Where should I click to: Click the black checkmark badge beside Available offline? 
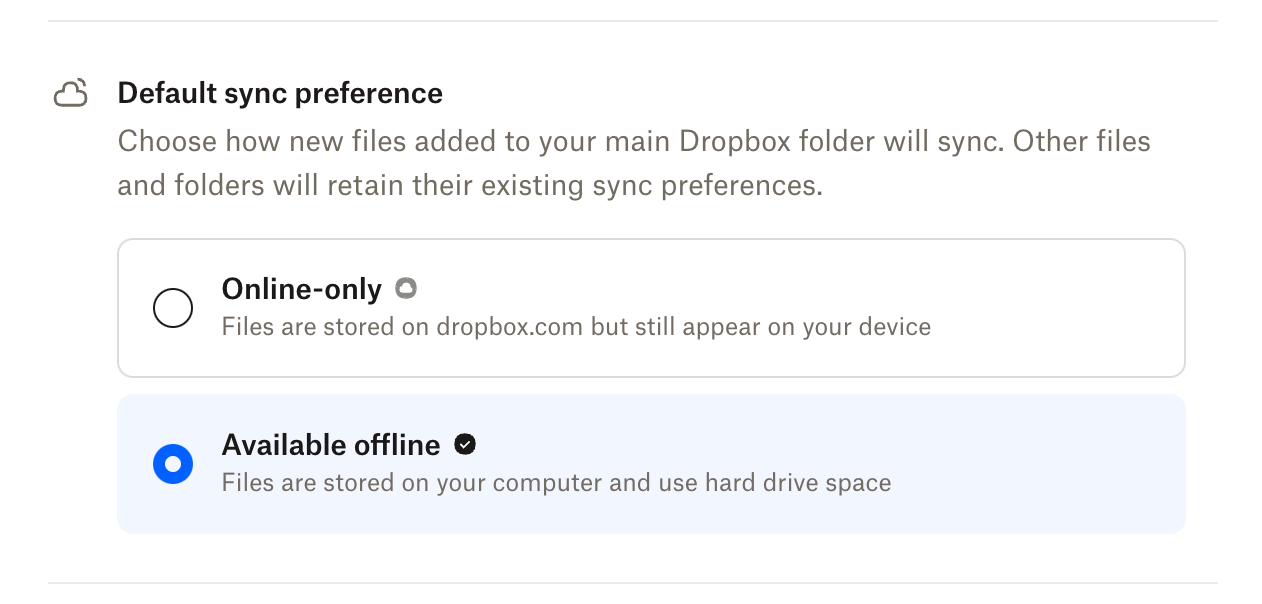click(x=464, y=444)
